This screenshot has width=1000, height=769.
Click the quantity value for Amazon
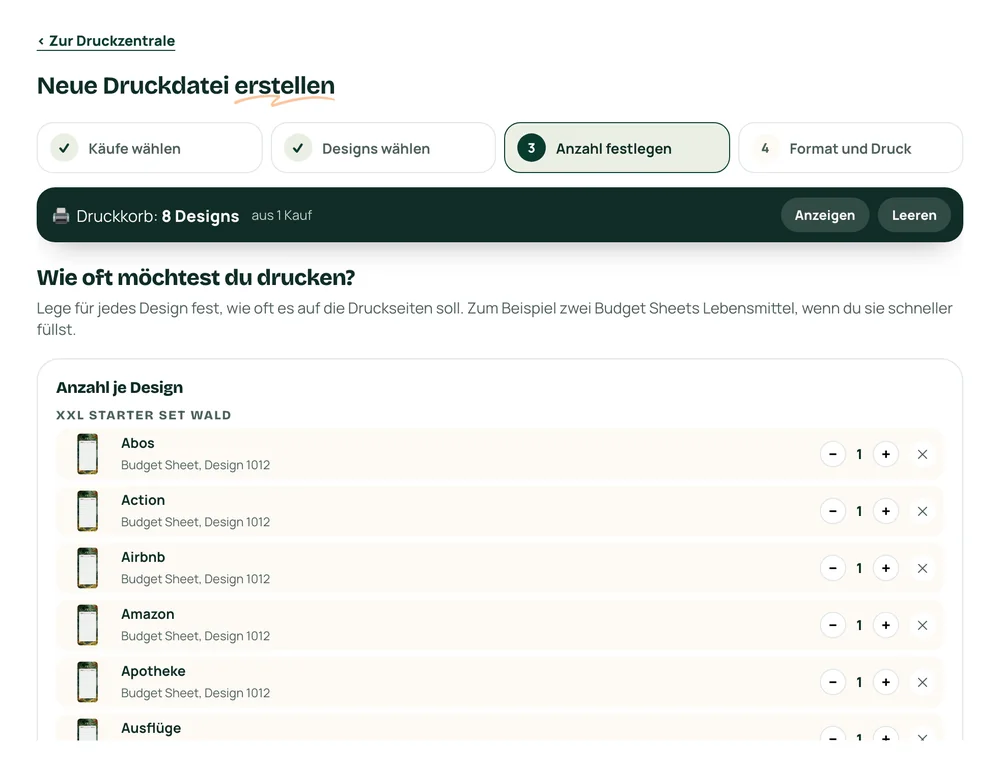click(859, 625)
